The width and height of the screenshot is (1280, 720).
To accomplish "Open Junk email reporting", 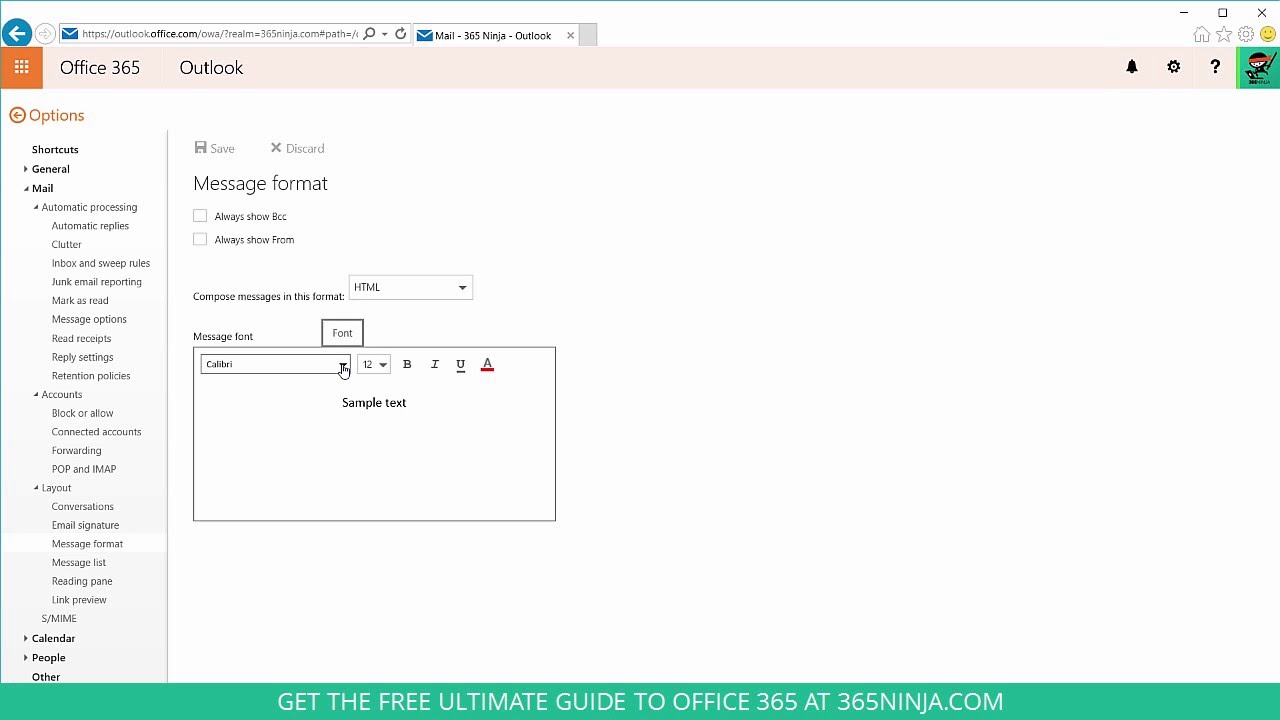I will 97,282.
